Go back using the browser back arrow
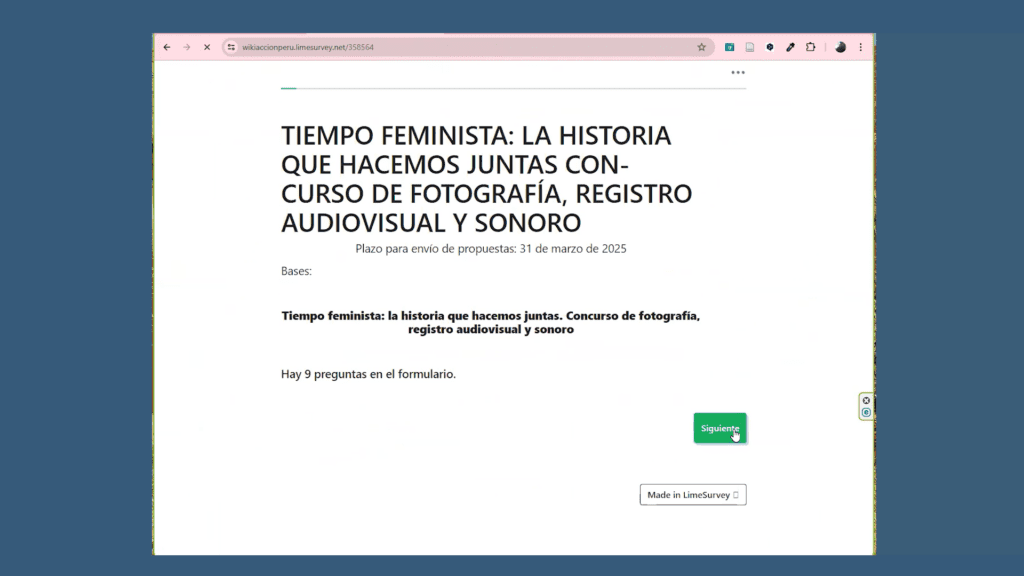 click(167, 47)
